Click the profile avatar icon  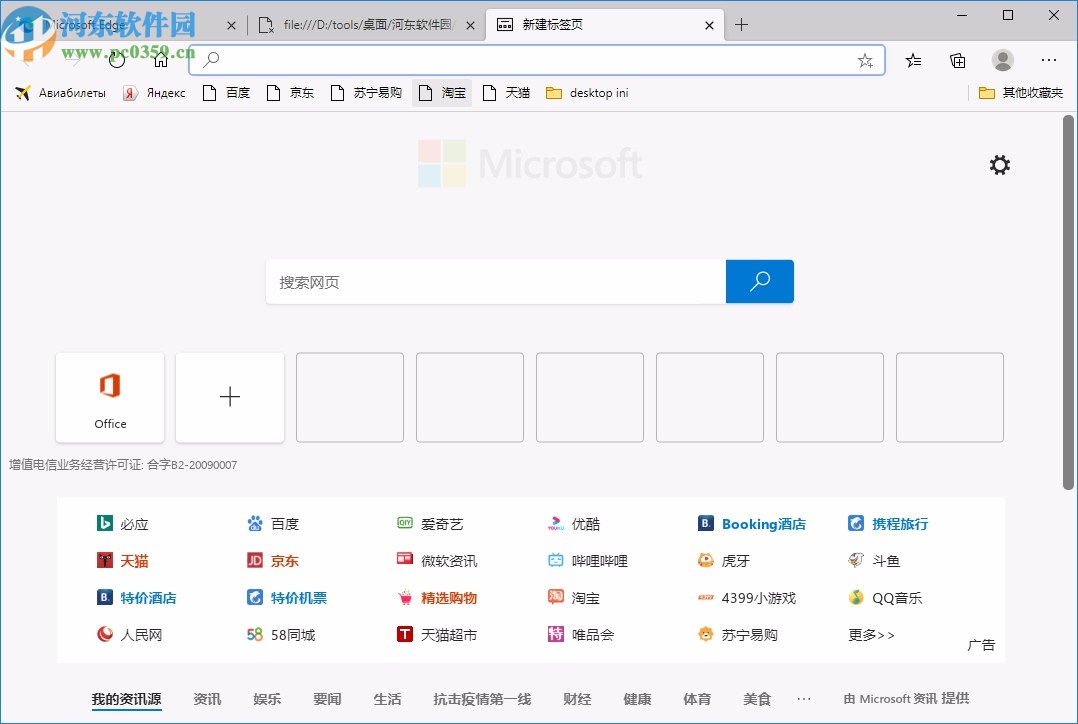tap(1002, 60)
